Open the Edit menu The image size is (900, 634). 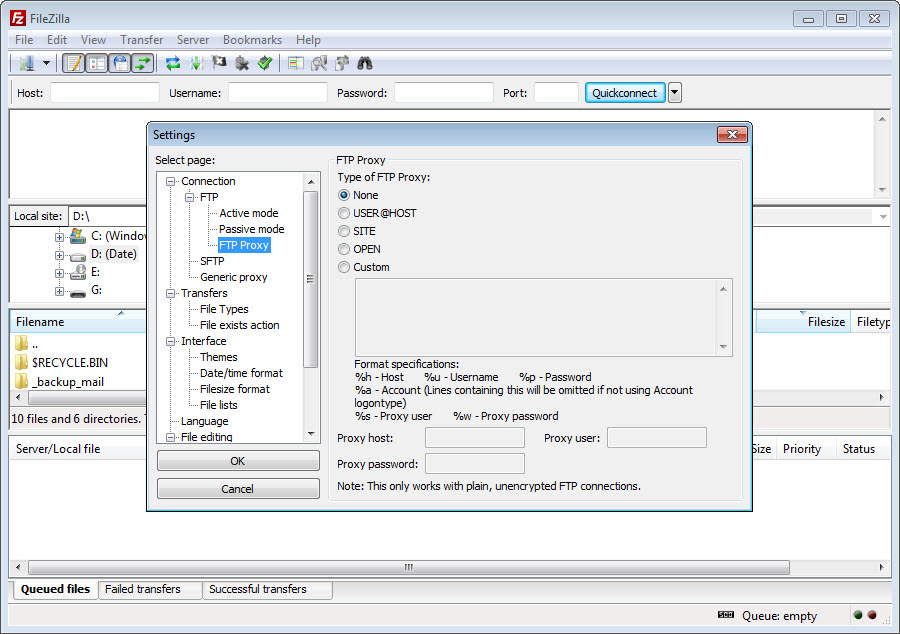(x=57, y=40)
